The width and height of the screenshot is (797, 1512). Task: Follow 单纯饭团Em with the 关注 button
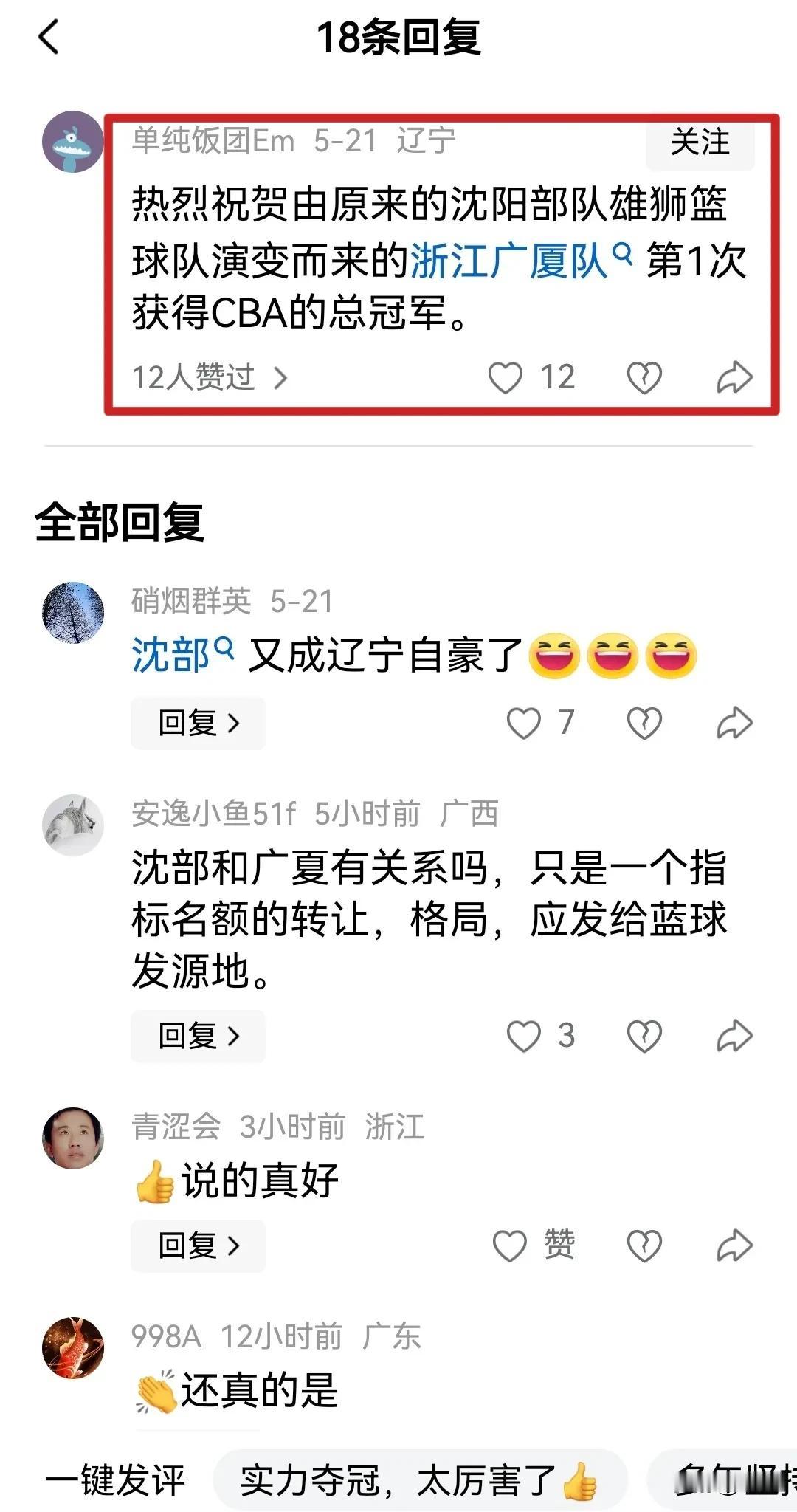tap(700, 142)
